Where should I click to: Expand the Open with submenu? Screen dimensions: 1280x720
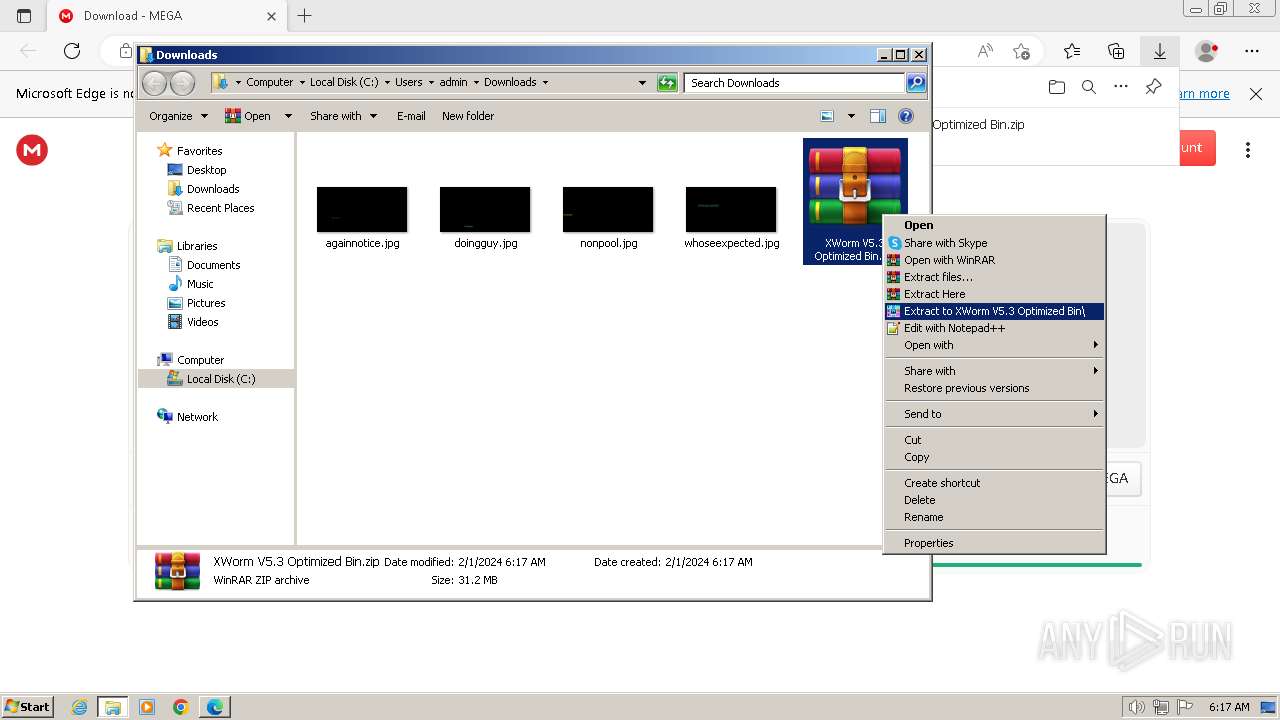995,345
